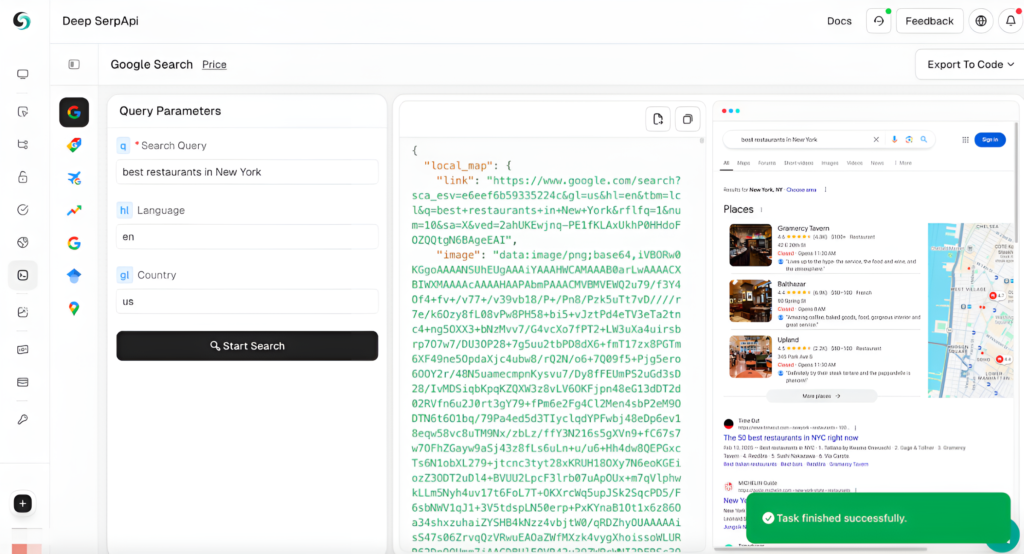Click the "local_map" JSON key

pyautogui.click(x=460, y=165)
